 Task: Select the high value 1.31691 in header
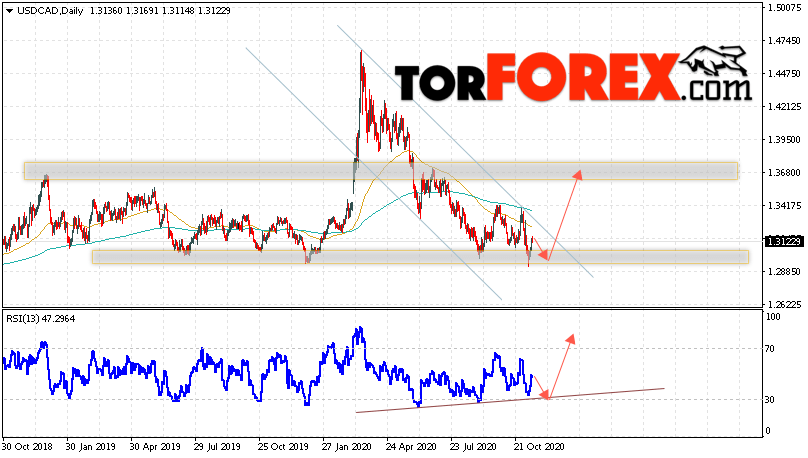pos(142,11)
